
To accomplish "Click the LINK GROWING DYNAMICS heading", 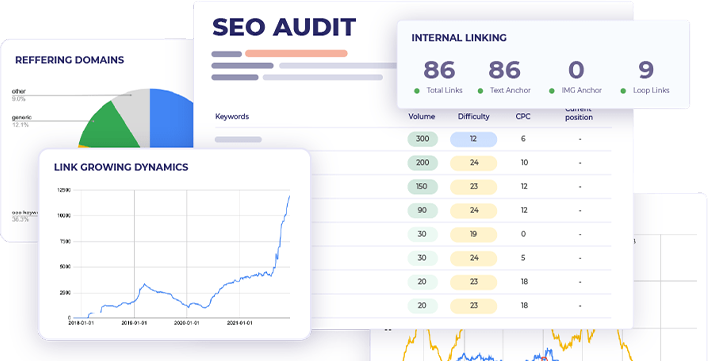I will [121, 167].
